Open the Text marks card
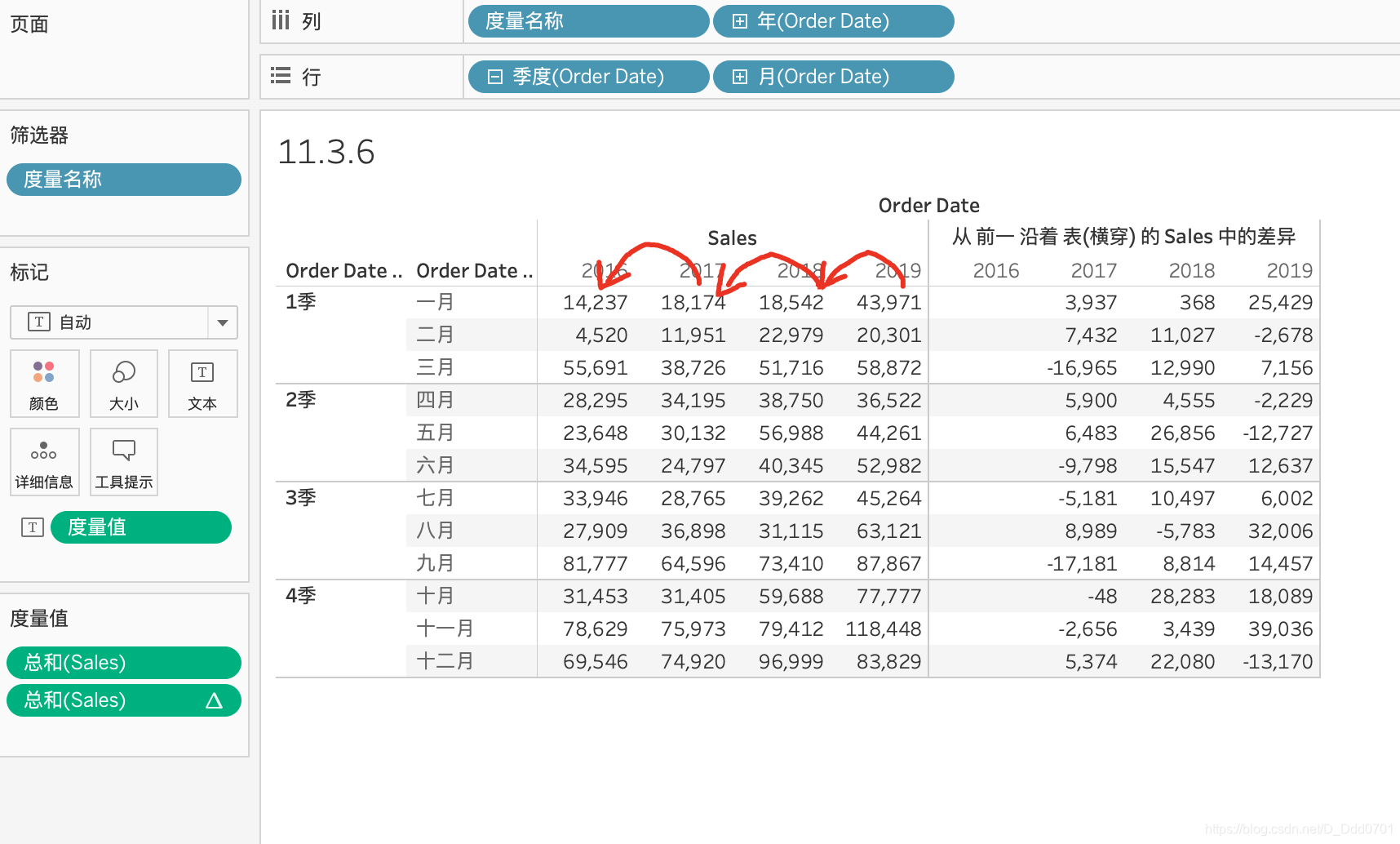1400x844 pixels. point(202,384)
